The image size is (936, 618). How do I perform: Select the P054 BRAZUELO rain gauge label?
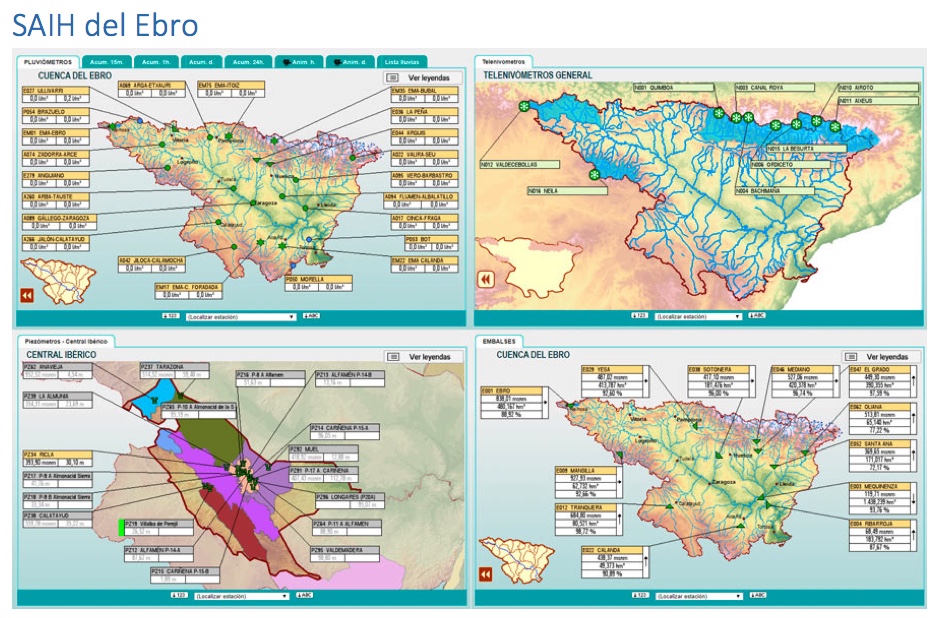point(56,112)
